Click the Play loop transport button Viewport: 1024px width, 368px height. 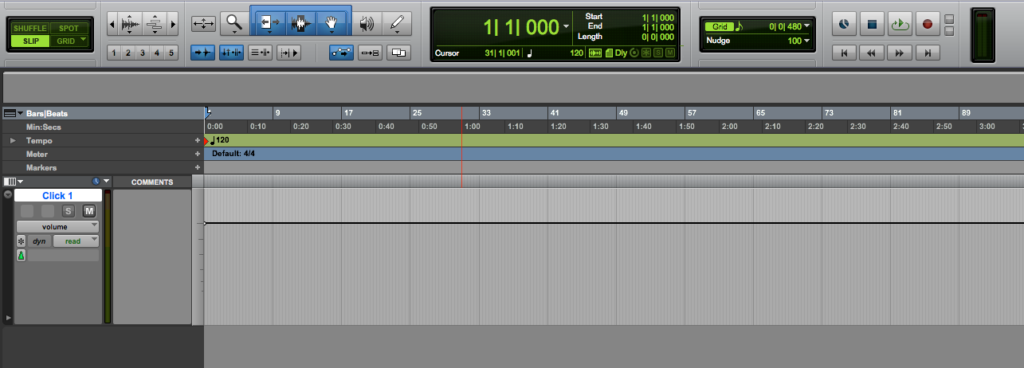point(899,24)
